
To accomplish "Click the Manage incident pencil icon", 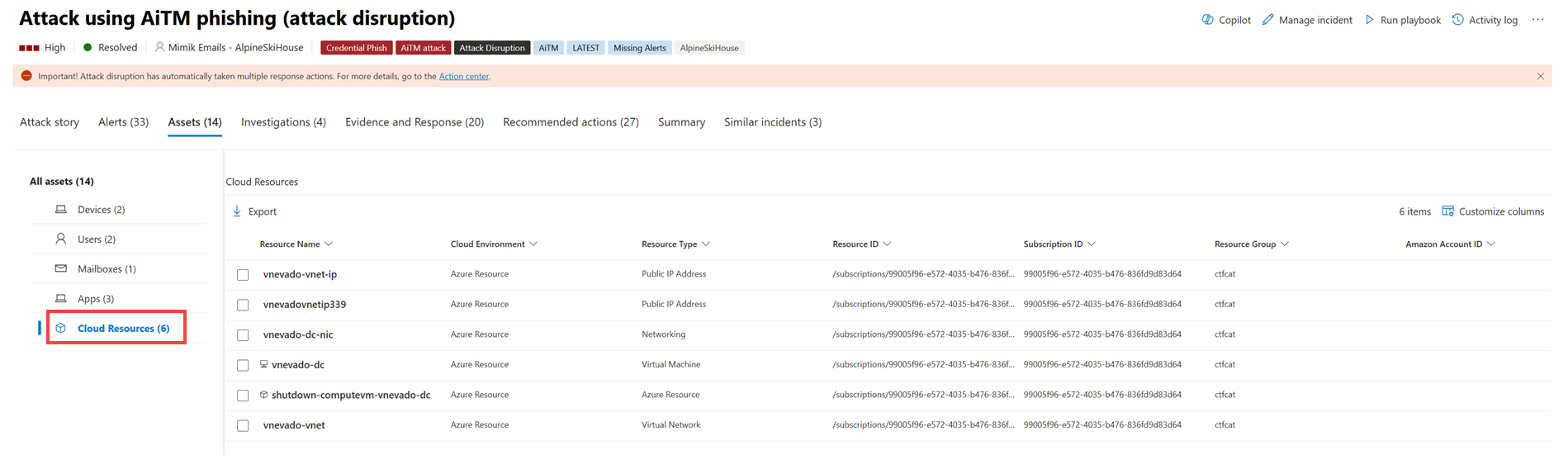I will tap(1268, 20).
